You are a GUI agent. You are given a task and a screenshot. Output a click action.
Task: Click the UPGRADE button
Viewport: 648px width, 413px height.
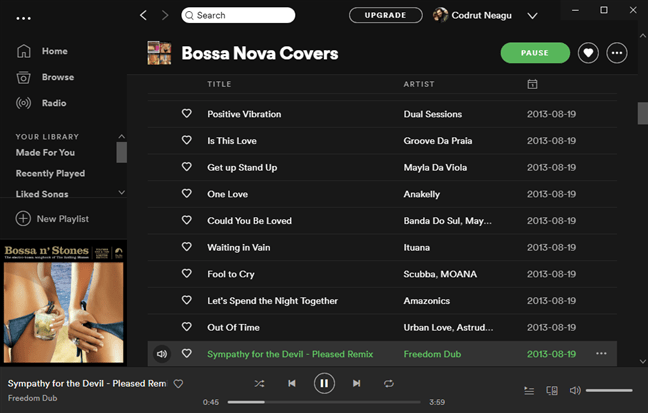click(x=386, y=15)
